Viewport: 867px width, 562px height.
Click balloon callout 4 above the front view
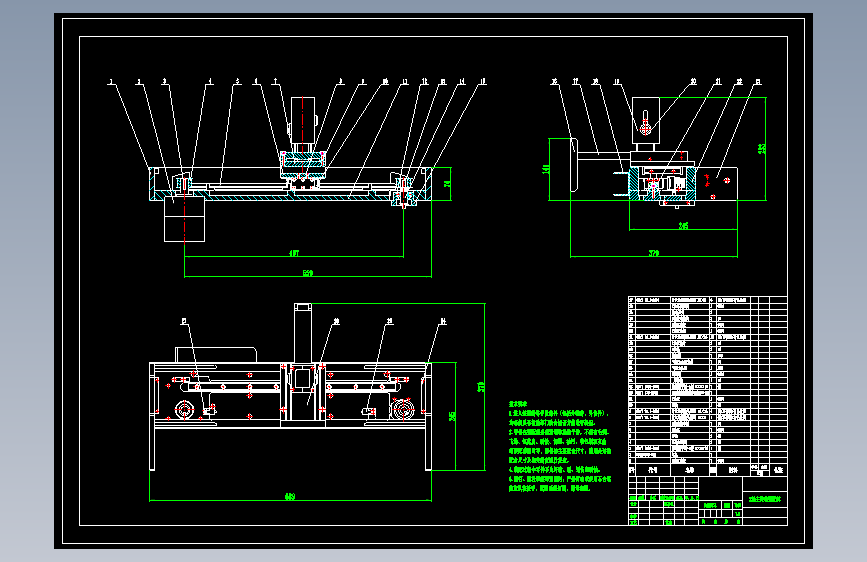point(210,82)
